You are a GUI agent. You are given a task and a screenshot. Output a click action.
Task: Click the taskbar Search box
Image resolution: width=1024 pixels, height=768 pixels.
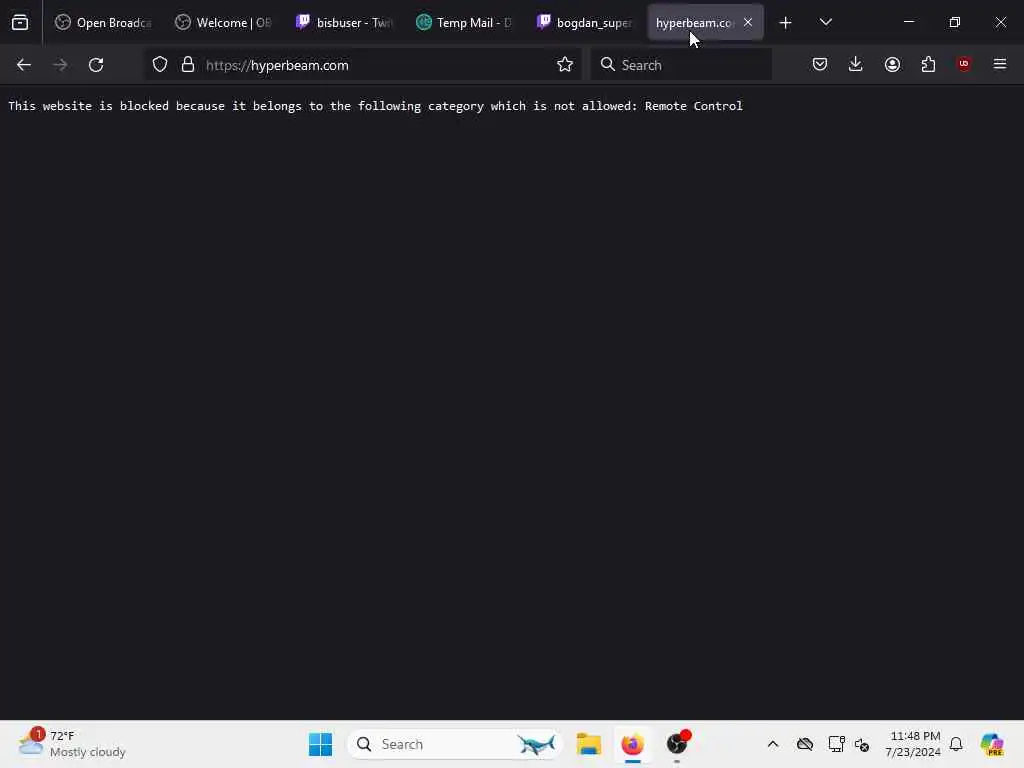[455, 744]
